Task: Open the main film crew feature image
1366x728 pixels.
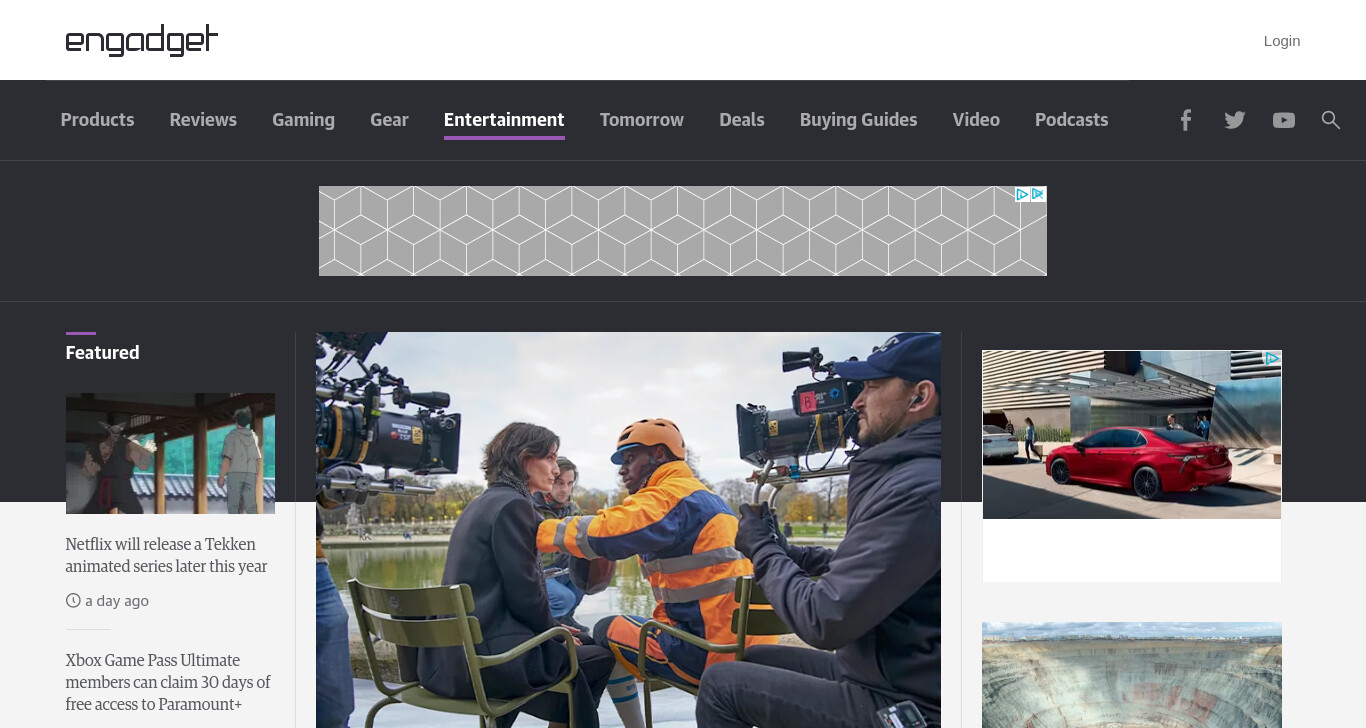Action: tap(628, 530)
